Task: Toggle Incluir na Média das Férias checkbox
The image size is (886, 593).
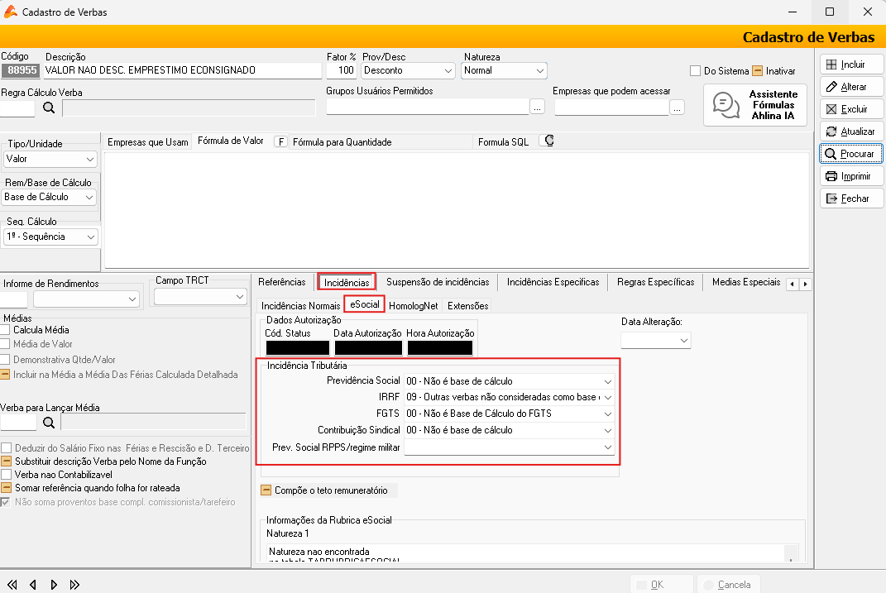Action: [x=6, y=374]
